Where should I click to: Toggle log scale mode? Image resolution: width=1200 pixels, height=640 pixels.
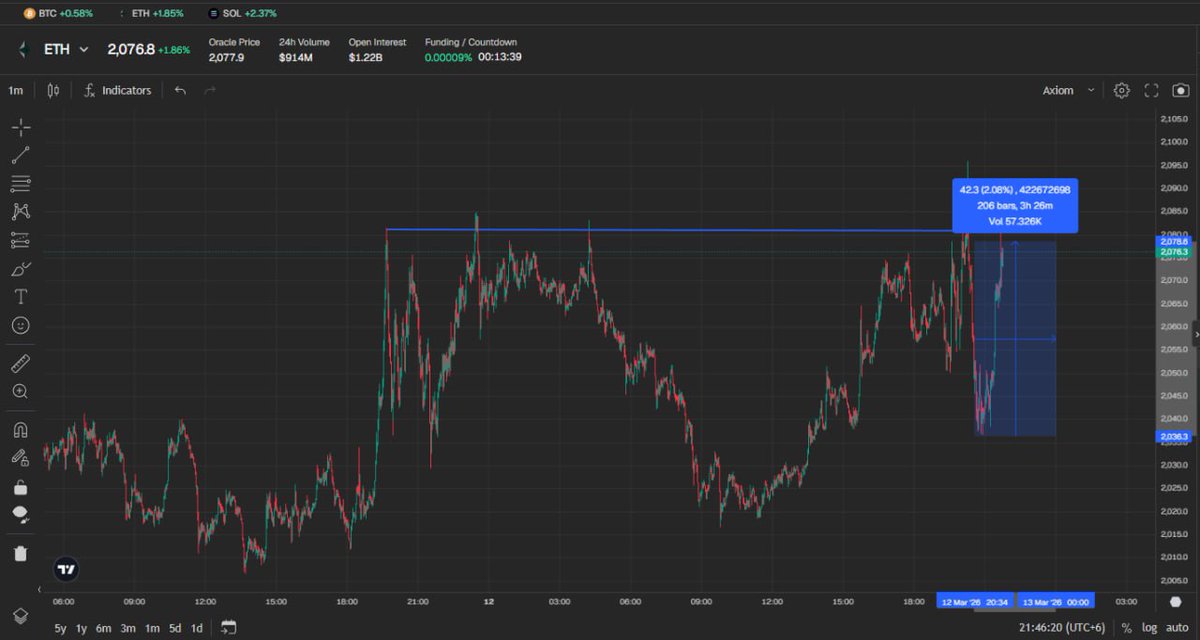tap(1150, 628)
